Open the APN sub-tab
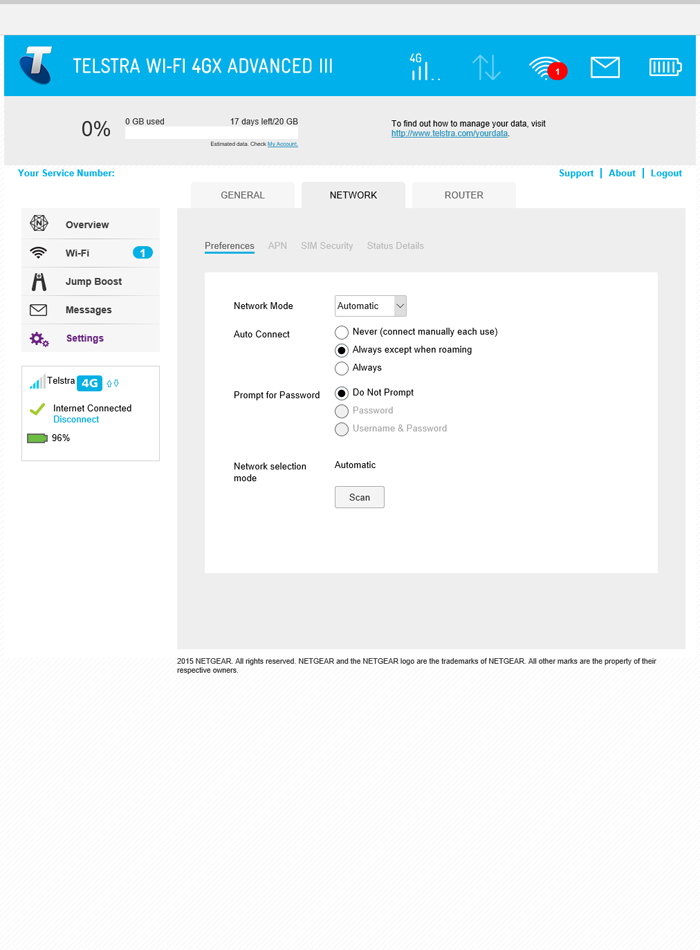The width and height of the screenshot is (700, 950). 277,246
